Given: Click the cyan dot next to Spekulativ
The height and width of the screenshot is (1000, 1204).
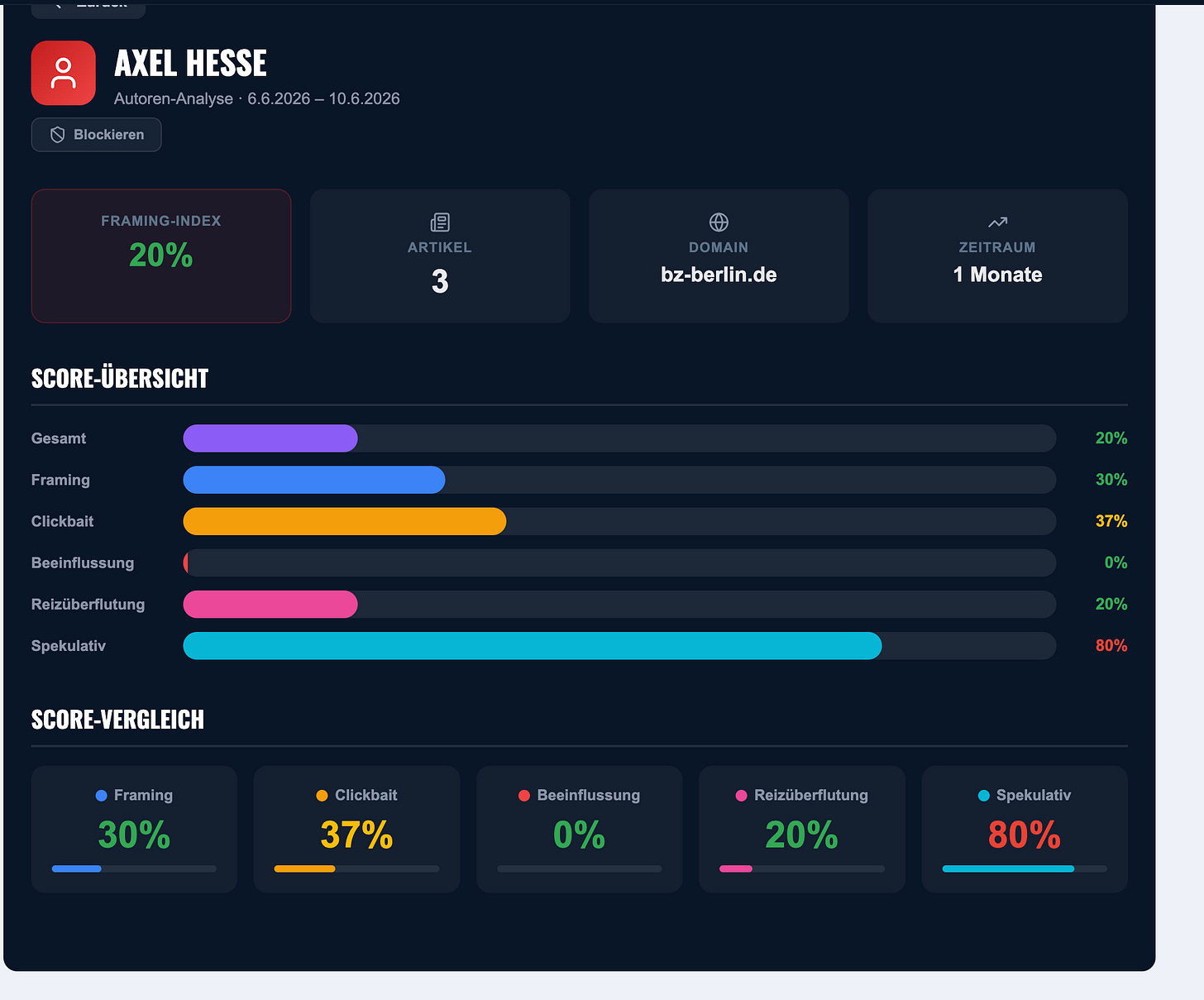Looking at the screenshot, I should point(984,796).
